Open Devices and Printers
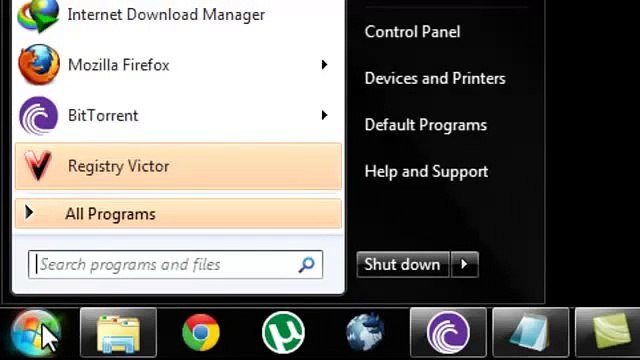The width and height of the screenshot is (640, 360). pos(435,78)
